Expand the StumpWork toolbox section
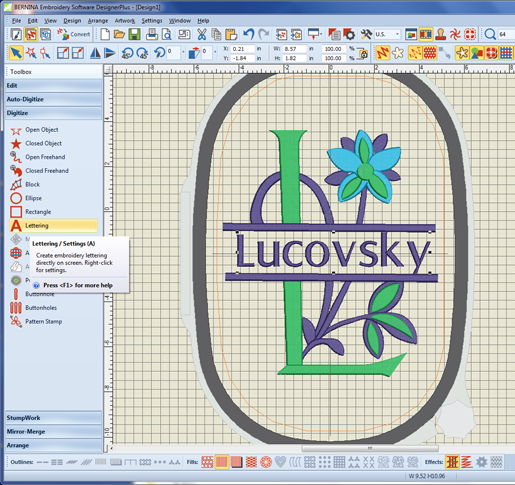 53,418
